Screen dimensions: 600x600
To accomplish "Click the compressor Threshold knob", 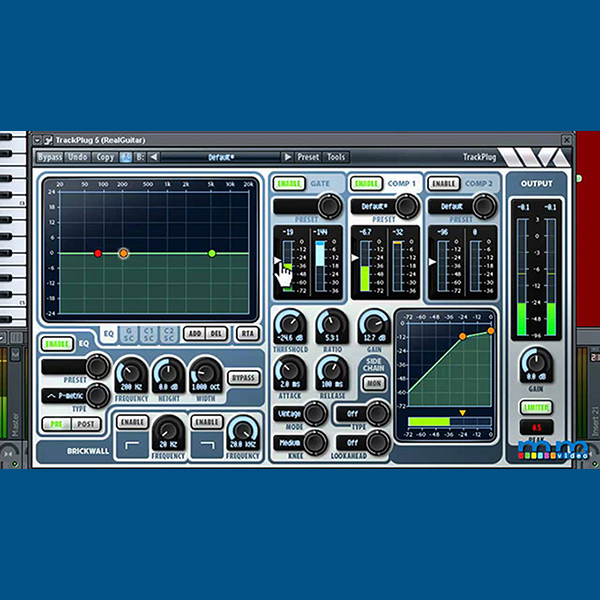I will [289, 322].
